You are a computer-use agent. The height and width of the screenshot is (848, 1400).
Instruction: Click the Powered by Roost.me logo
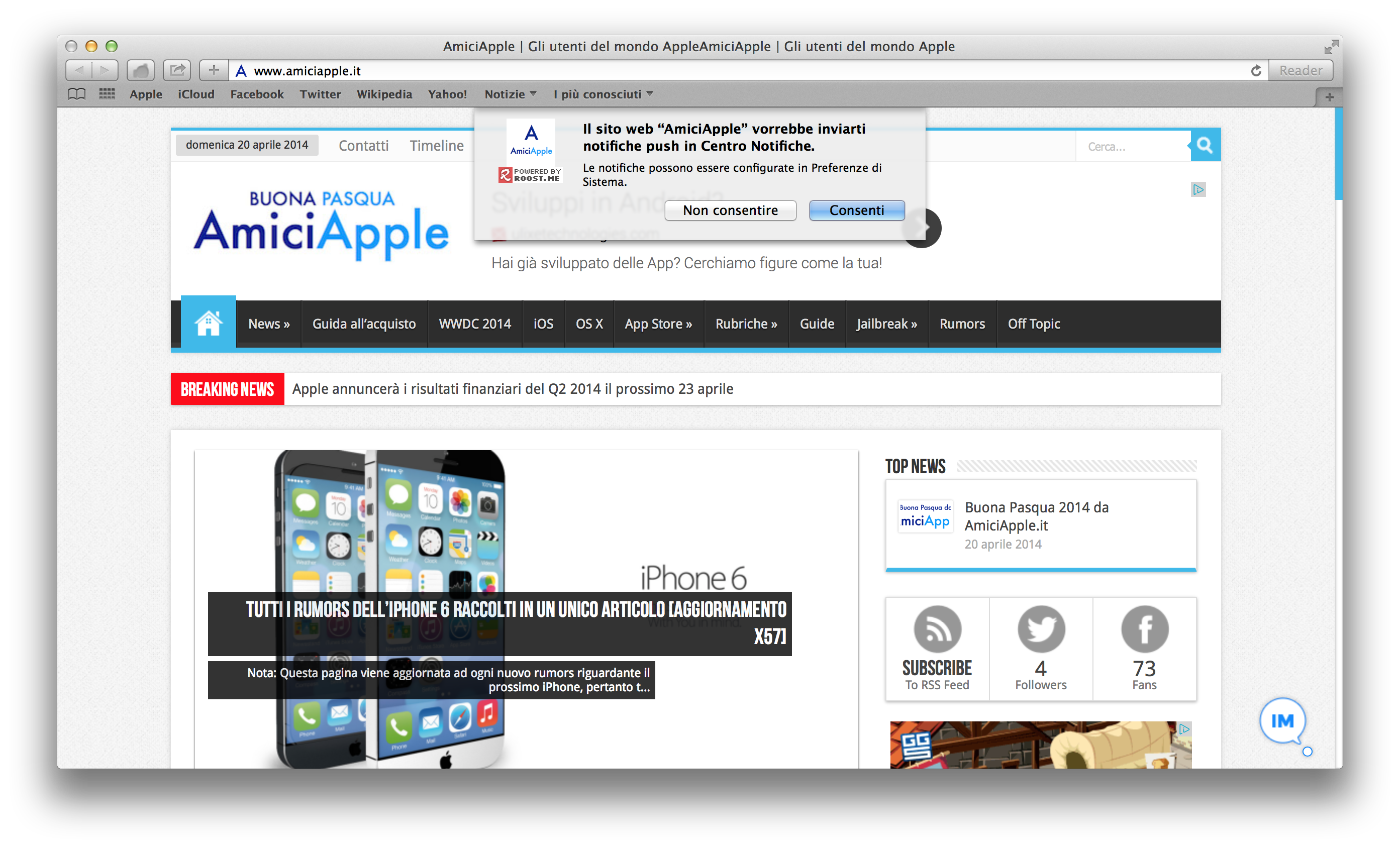530,174
